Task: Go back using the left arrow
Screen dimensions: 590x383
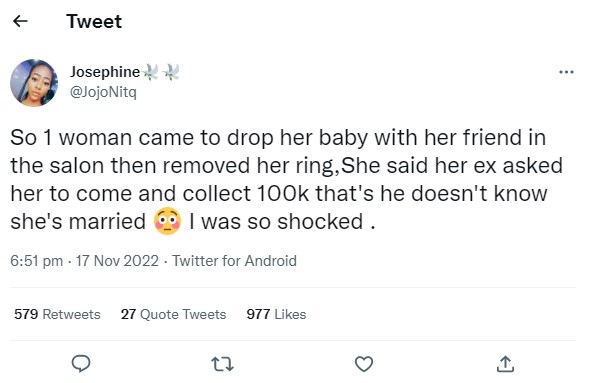Action: [x=20, y=21]
